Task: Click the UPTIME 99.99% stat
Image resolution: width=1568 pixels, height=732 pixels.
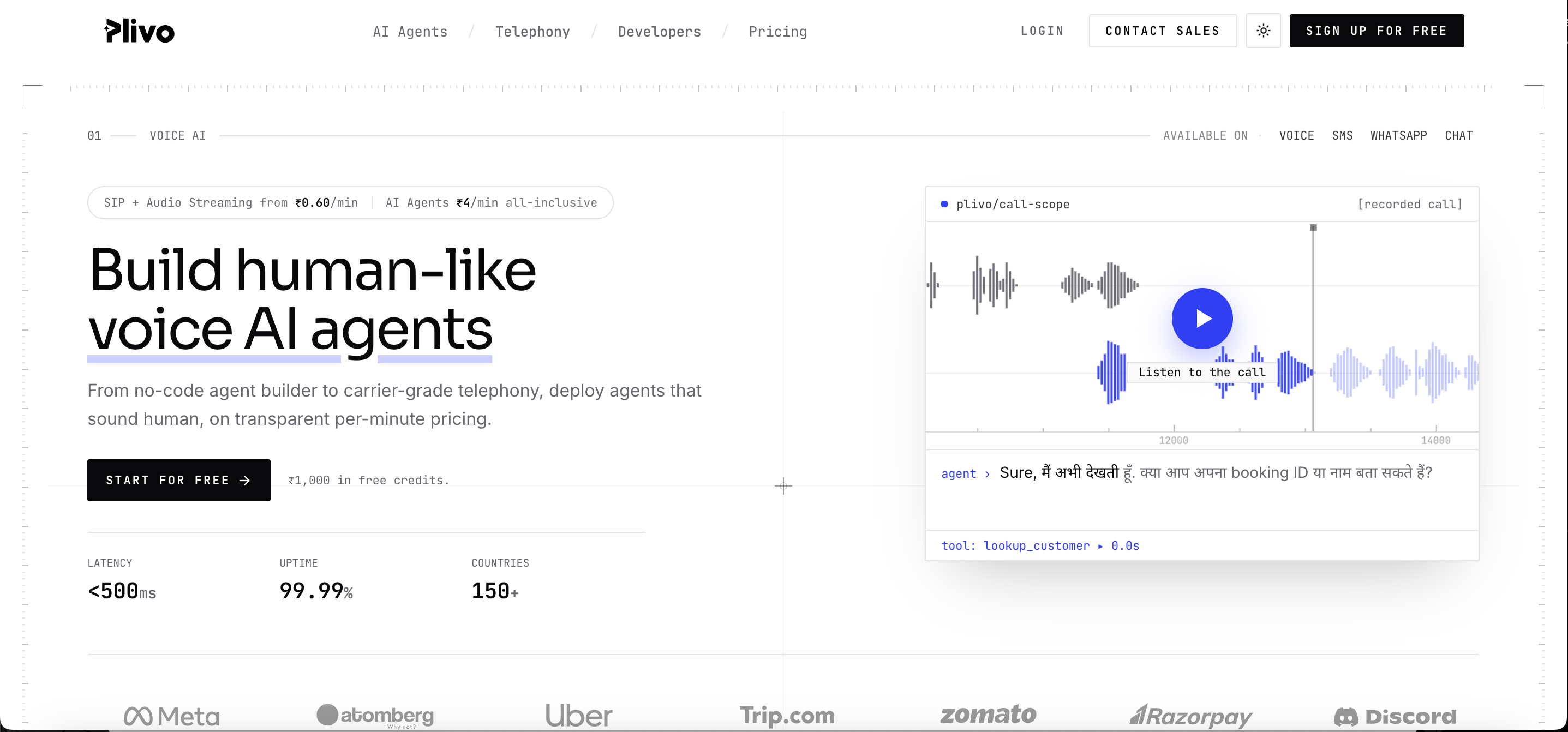Action: coord(316,580)
